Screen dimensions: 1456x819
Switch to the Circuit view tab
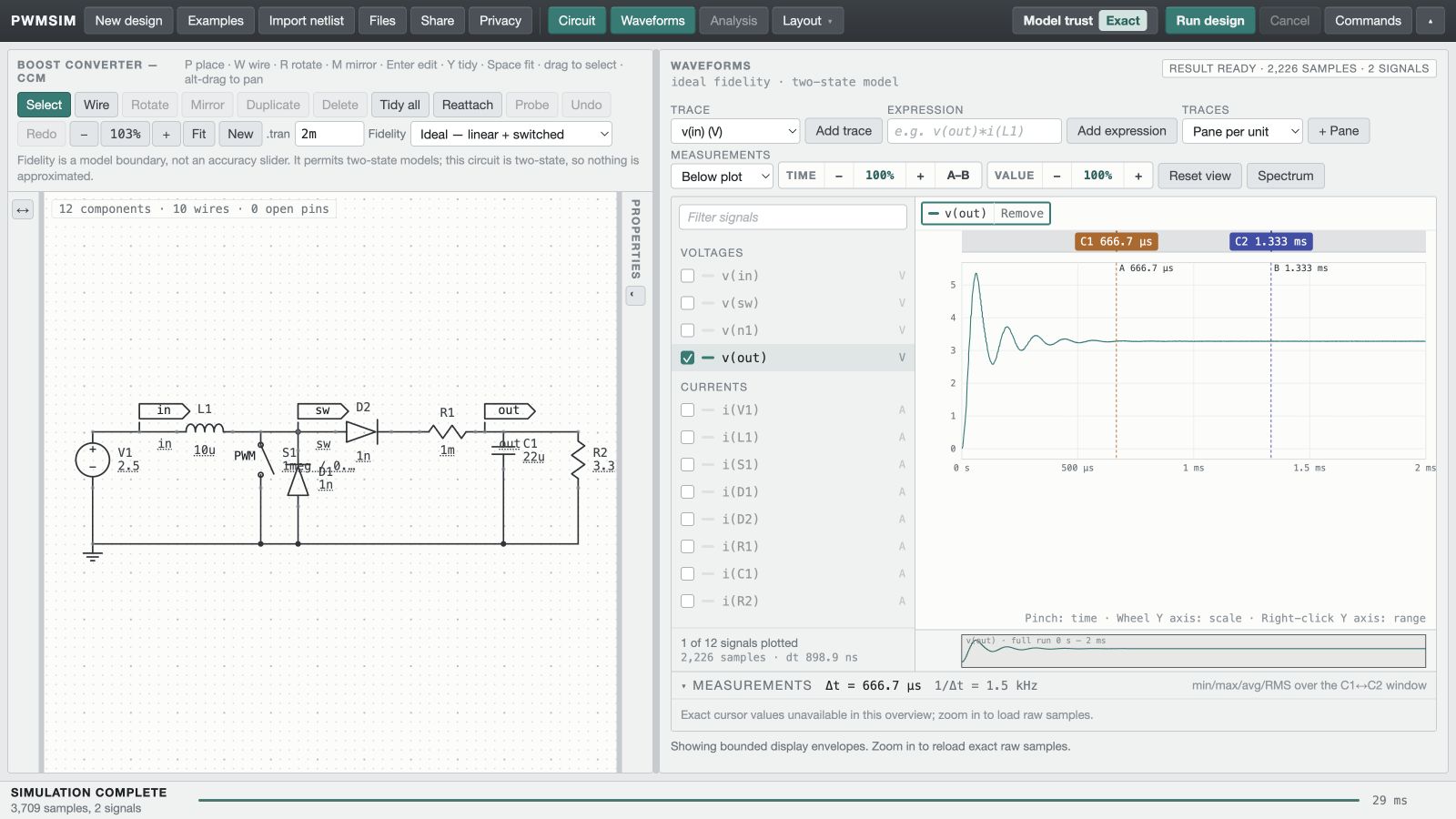[577, 21]
